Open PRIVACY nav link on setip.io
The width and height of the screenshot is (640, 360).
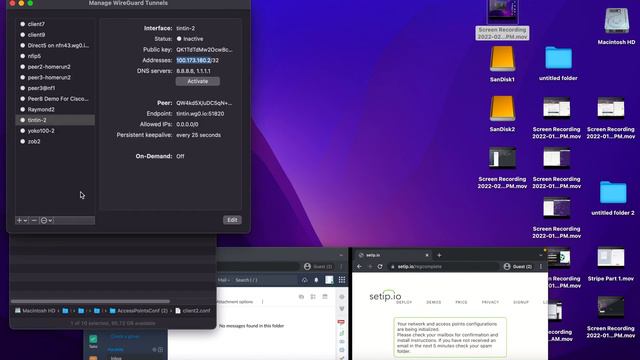point(490,302)
